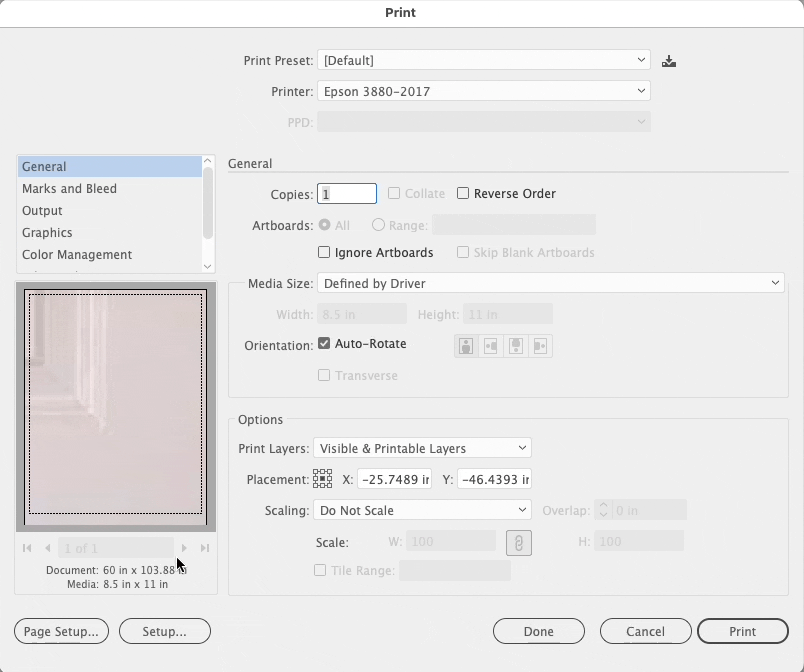Open the Placement reference point grid
Screen dimensions: 804x672
point(322,478)
